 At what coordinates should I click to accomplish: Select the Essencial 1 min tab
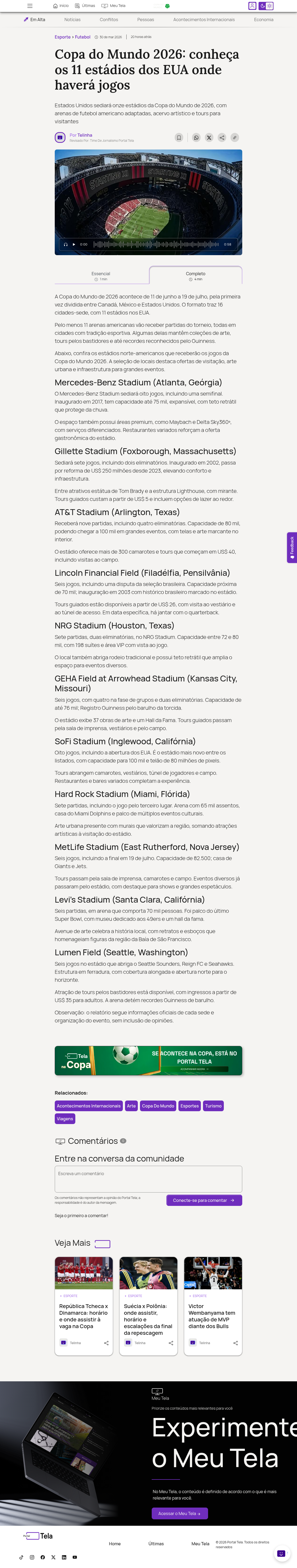[101, 276]
